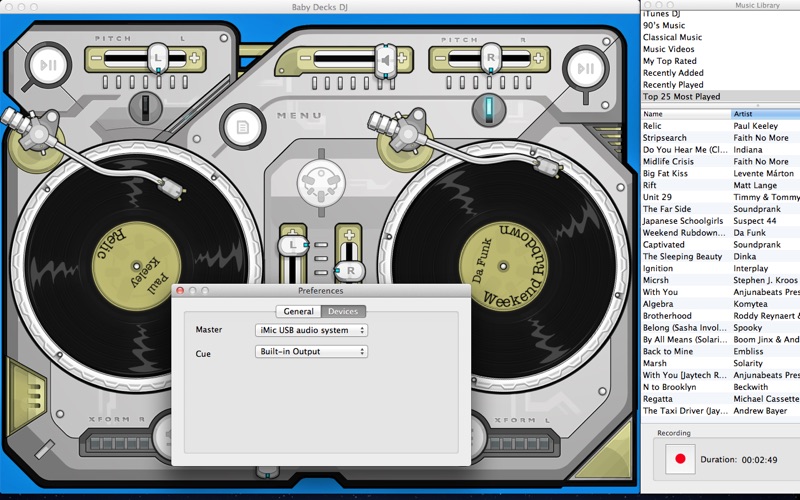Click artist 'Suspect 44' in library
This screenshot has height=500, width=800.
[x=755, y=221]
